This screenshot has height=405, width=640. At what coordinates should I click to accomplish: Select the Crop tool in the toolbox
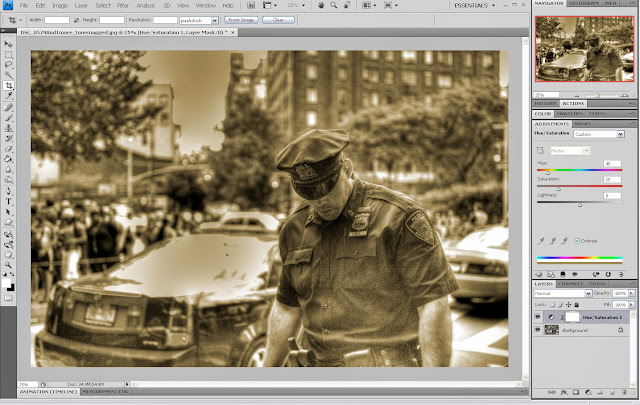pos(8,86)
